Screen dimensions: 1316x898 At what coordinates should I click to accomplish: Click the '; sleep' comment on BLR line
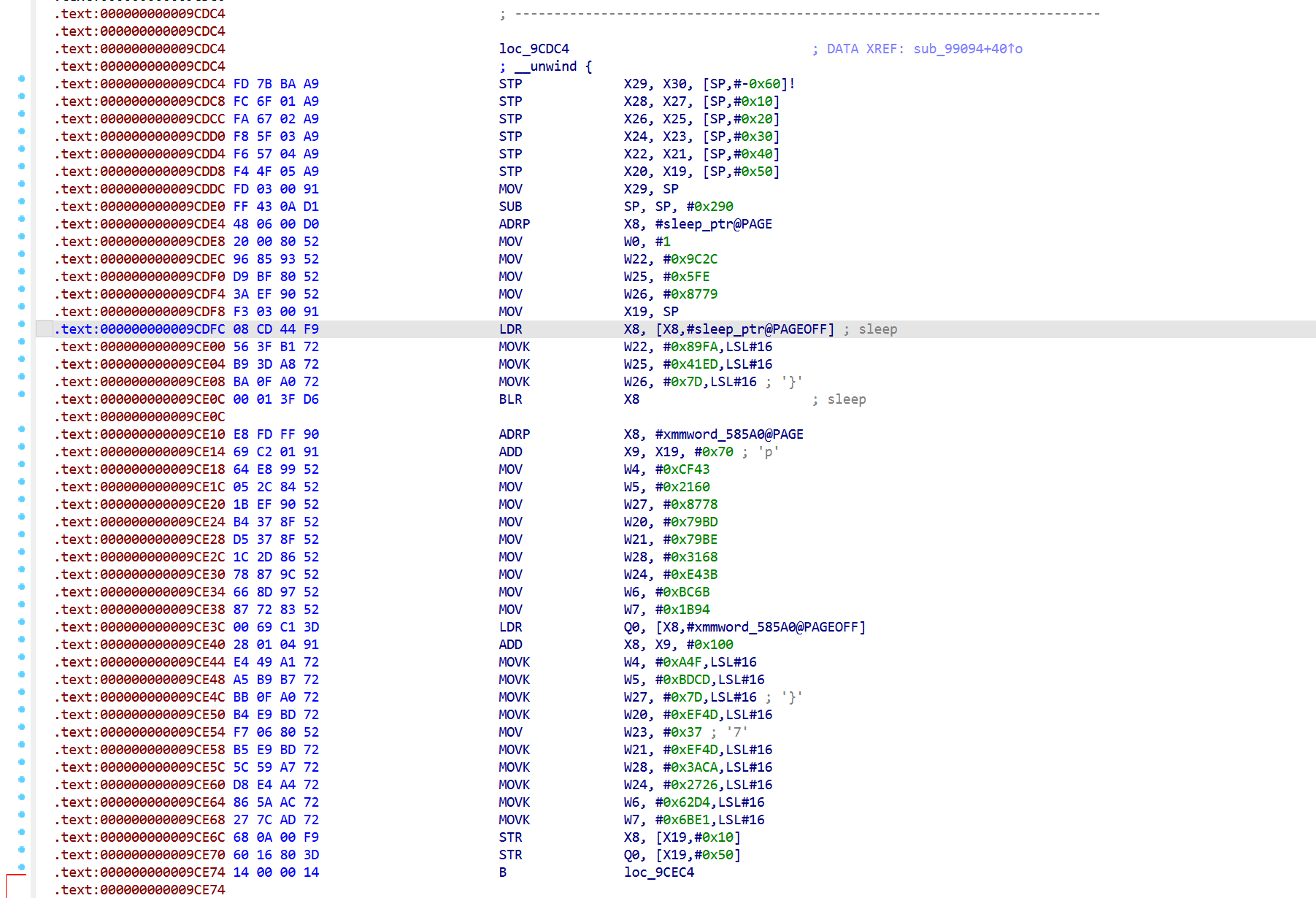(x=839, y=399)
